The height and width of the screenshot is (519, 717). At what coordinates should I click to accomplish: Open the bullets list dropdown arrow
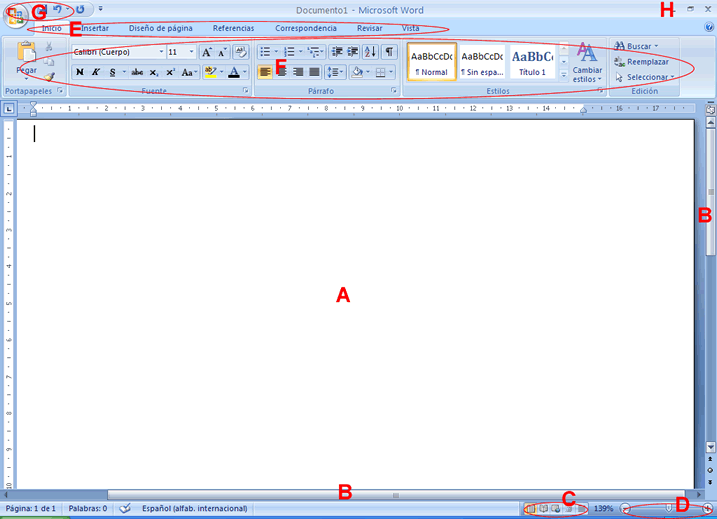pos(276,52)
